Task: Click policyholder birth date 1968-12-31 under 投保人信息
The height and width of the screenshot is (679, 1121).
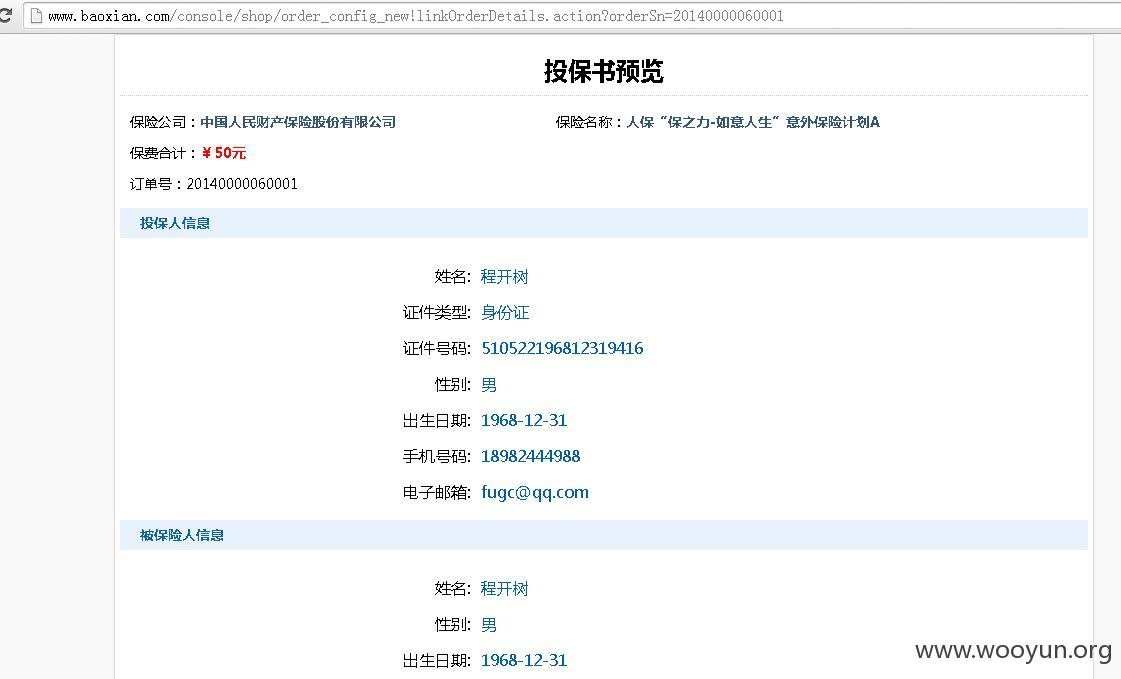Action: [x=523, y=420]
